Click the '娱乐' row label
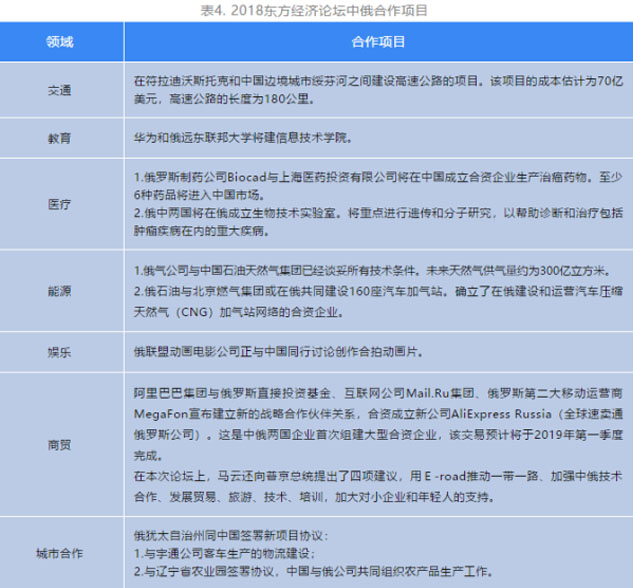 [x=60, y=352]
